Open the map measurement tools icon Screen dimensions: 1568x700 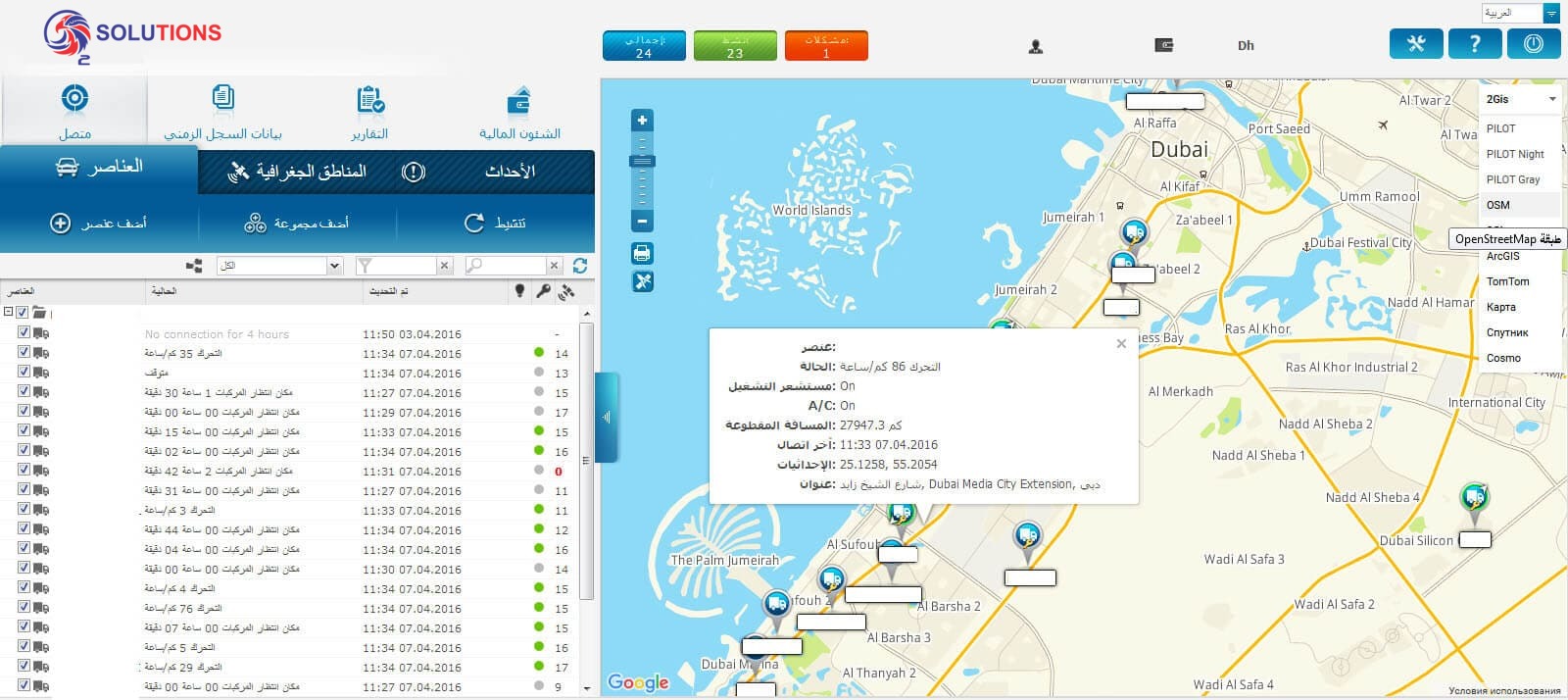pos(642,282)
